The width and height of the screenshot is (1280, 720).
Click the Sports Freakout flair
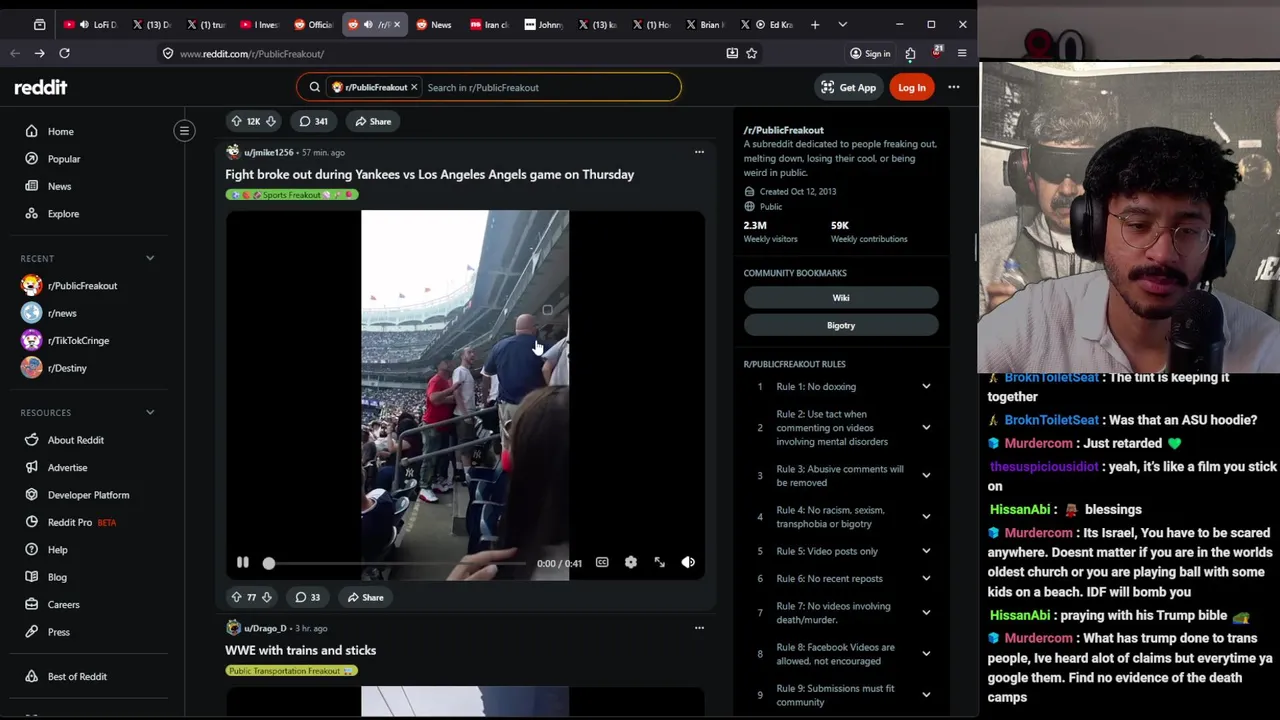tap(291, 195)
